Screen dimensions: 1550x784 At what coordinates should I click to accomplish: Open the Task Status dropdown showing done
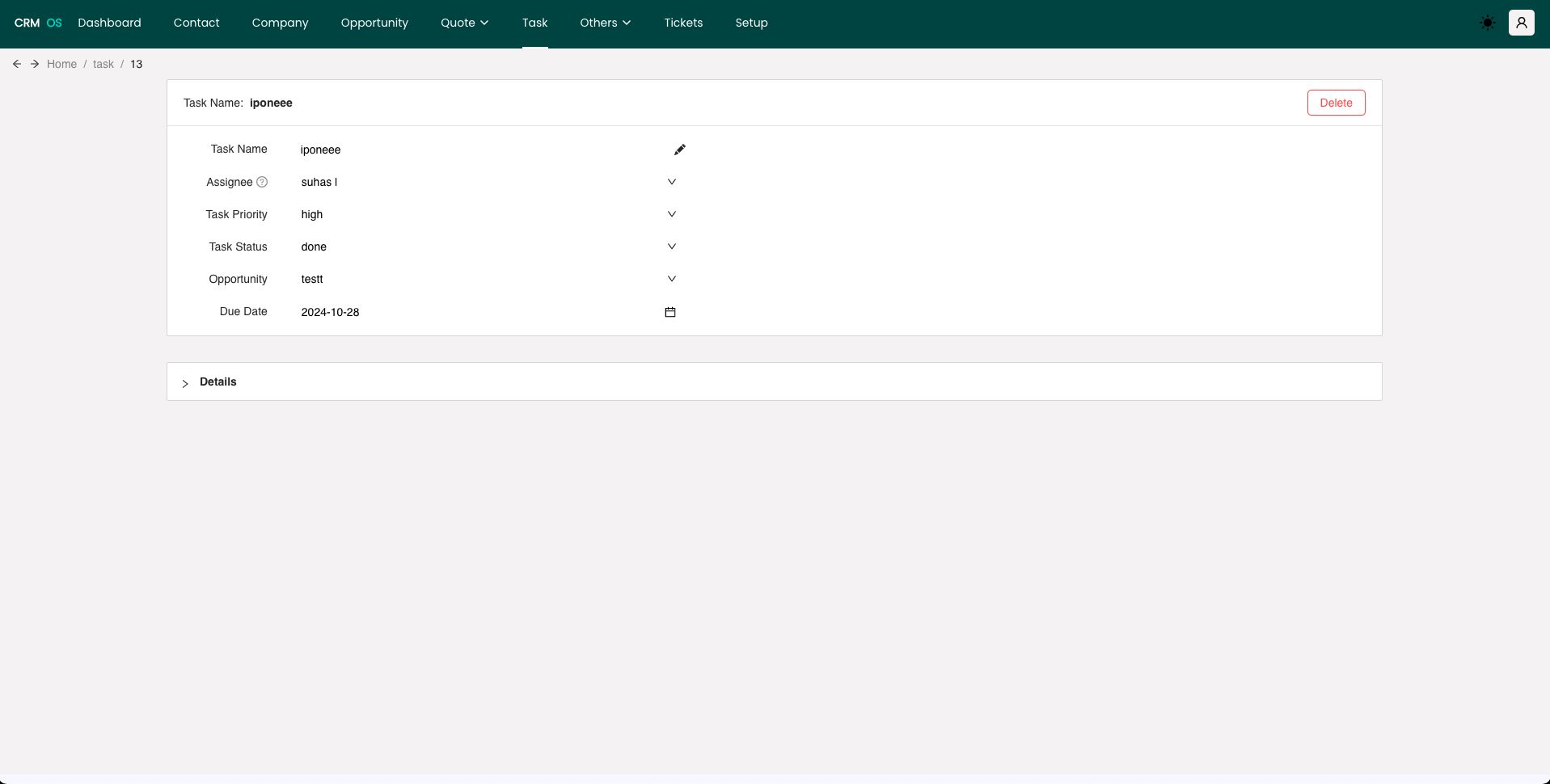488,247
